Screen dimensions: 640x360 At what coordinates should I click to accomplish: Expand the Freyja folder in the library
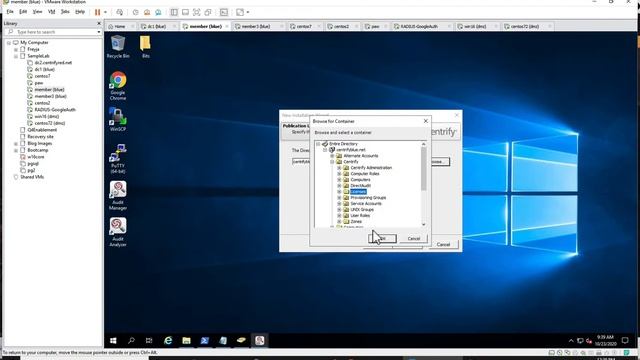click(16, 49)
